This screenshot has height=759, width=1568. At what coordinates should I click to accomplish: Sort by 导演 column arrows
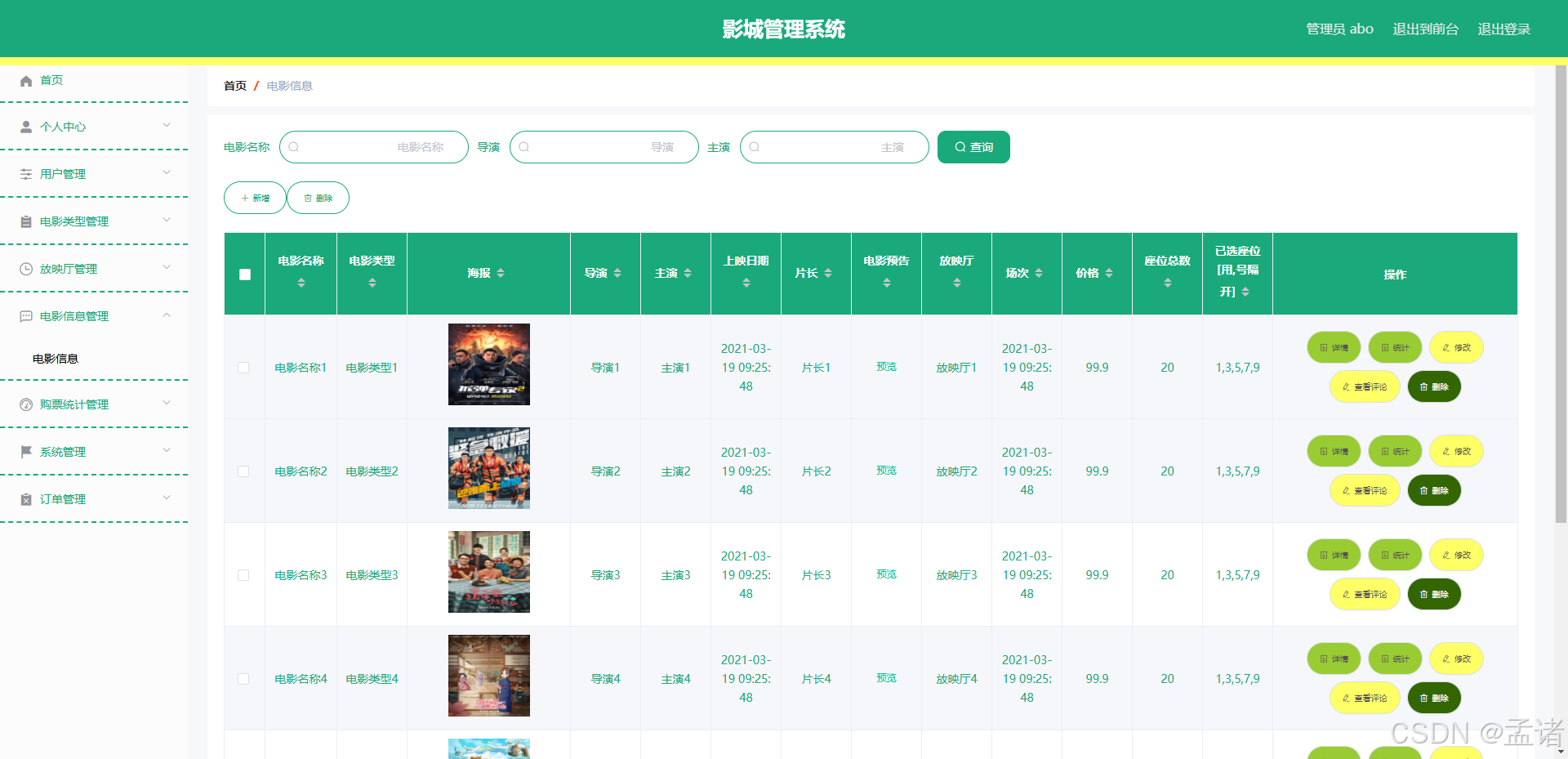pyautogui.click(x=617, y=273)
